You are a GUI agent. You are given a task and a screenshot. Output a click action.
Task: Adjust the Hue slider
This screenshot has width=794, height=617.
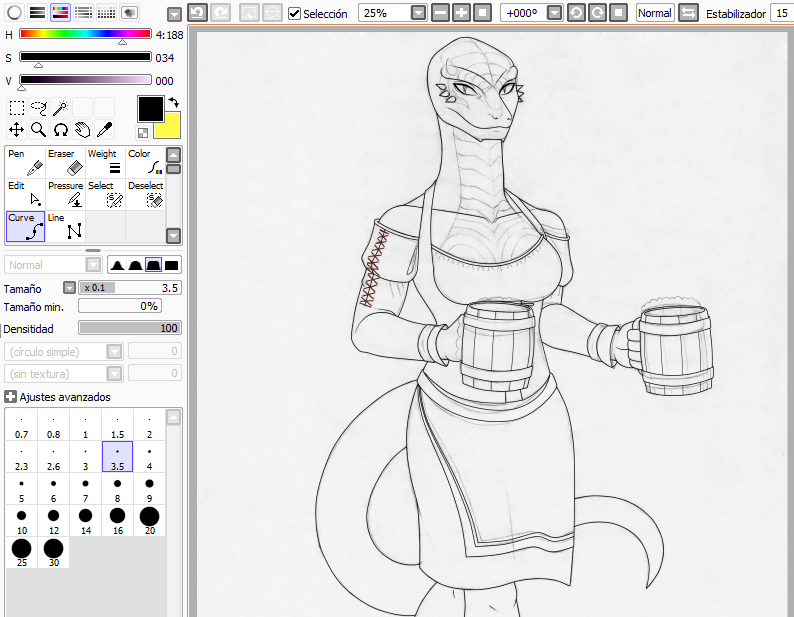click(85, 34)
